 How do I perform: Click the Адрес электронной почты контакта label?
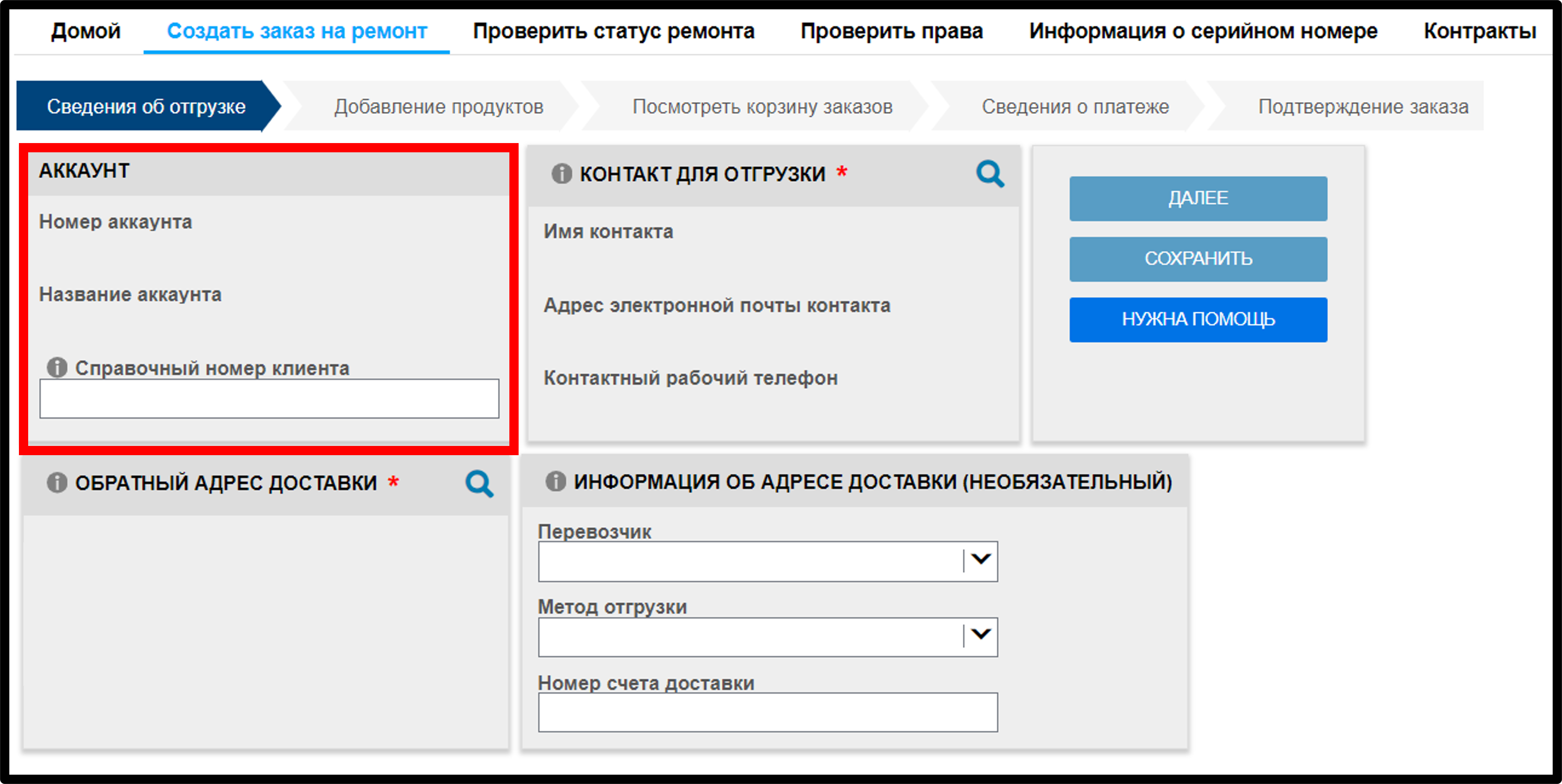click(x=717, y=305)
